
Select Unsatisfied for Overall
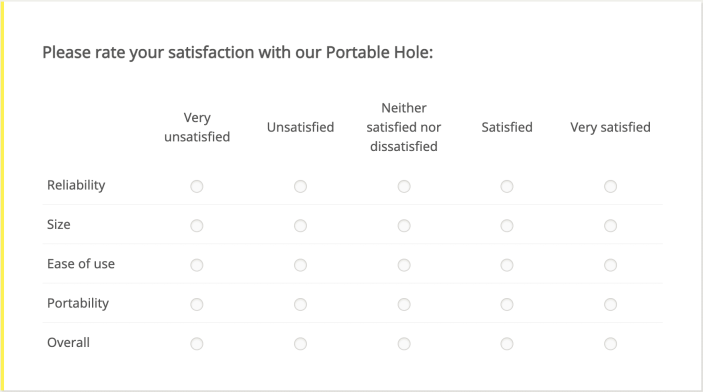[300, 344]
